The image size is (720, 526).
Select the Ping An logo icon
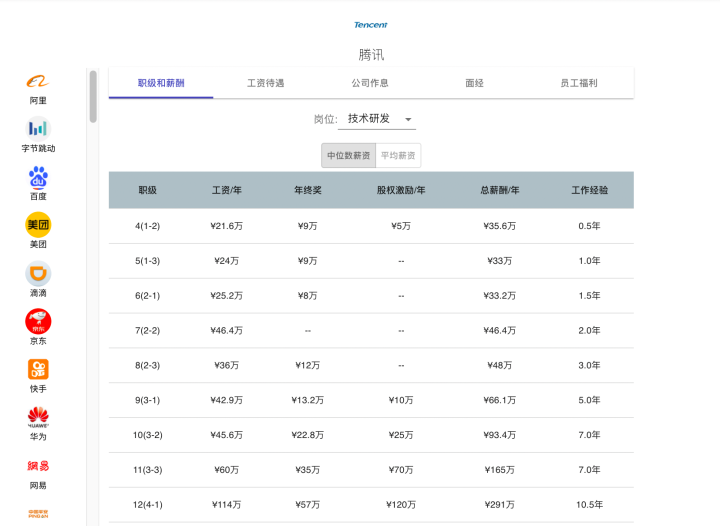pyautogui.click(x=38, y=514)
